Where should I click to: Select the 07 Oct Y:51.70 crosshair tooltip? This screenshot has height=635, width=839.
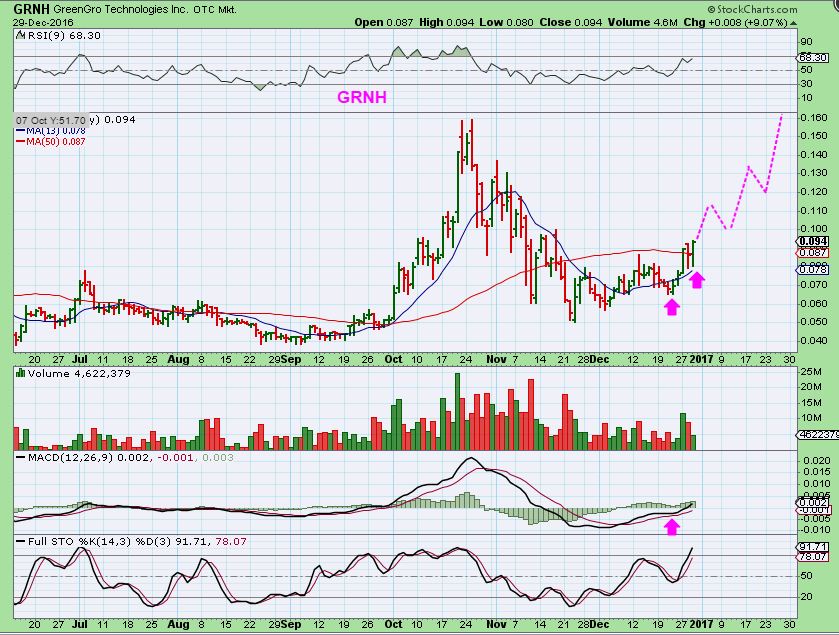point(51,120)
